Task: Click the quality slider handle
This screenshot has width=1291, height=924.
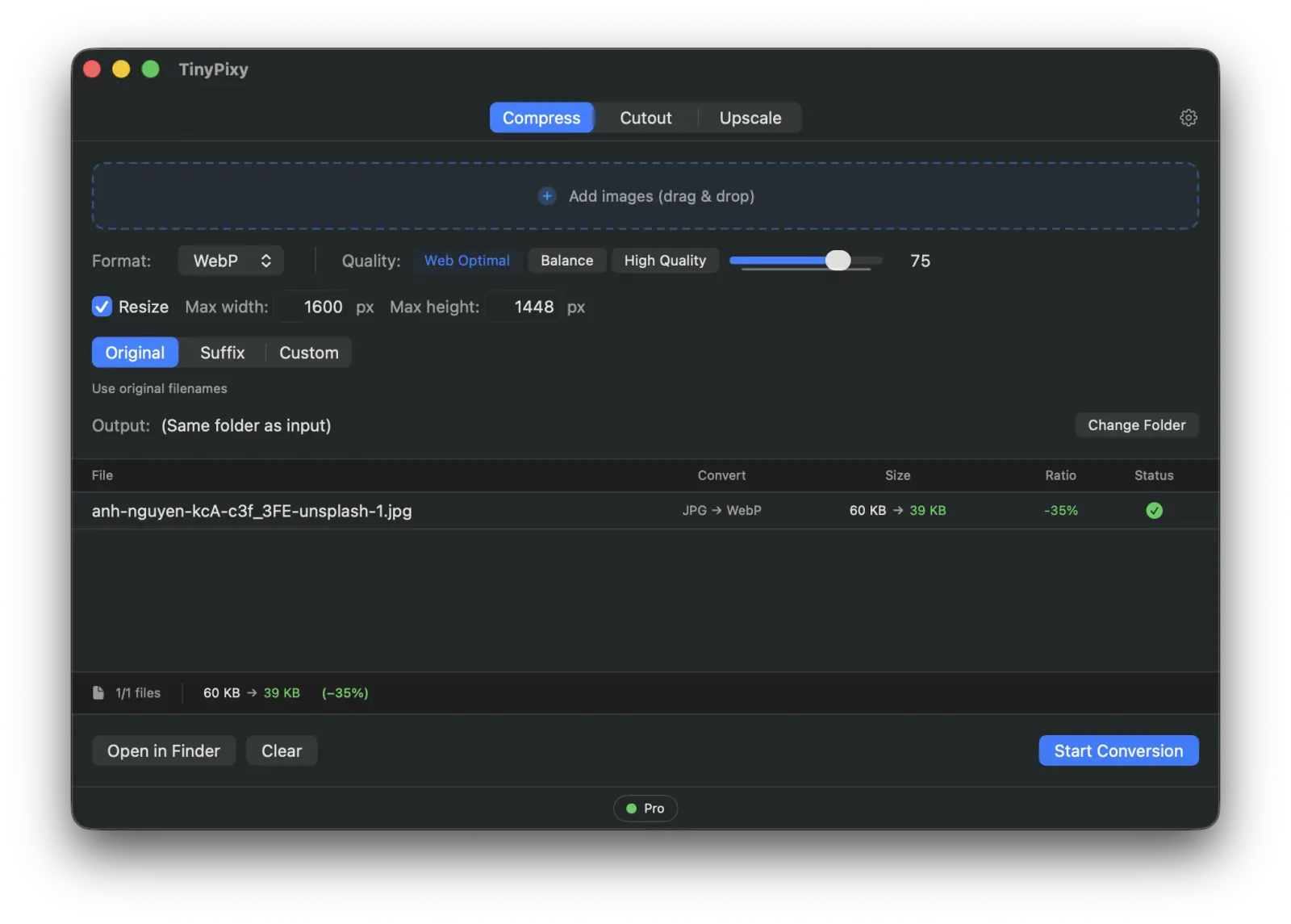Action: pos(838,260)
